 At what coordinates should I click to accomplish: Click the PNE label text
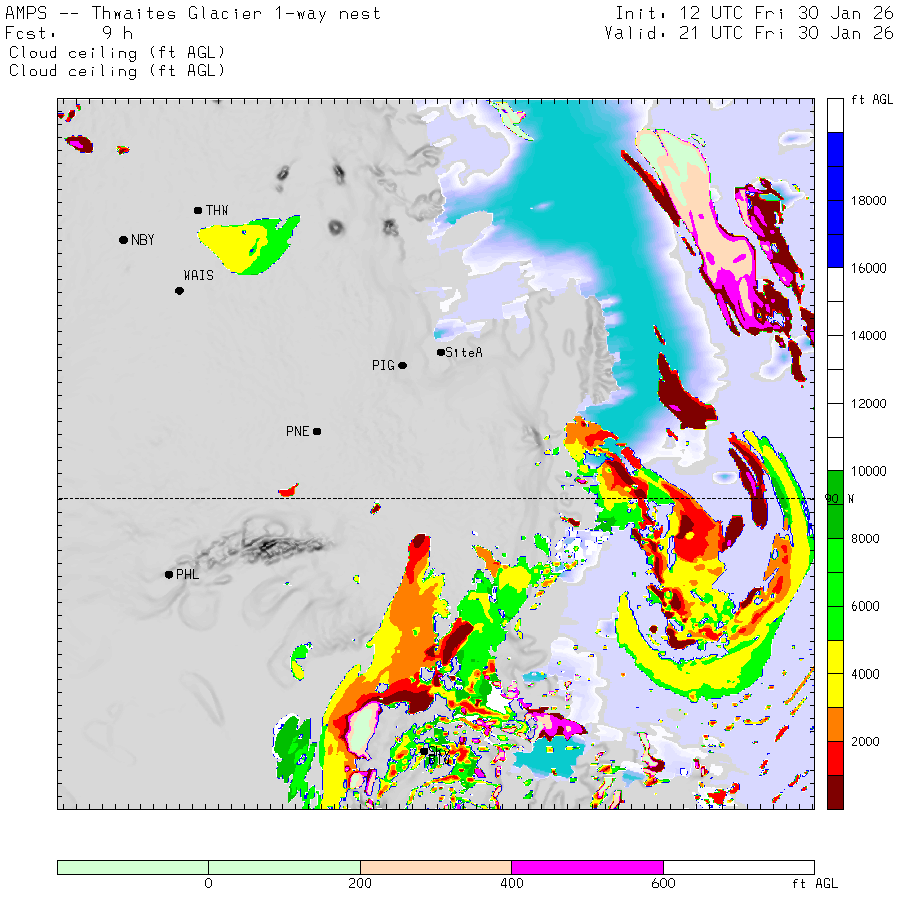pos(298,431)
